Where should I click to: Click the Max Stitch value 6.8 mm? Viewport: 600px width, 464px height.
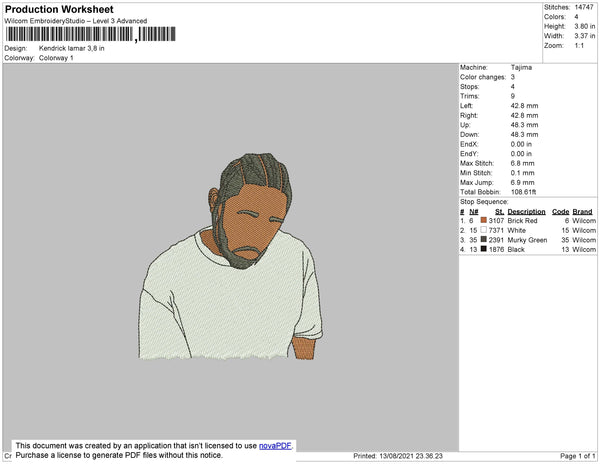522,163
